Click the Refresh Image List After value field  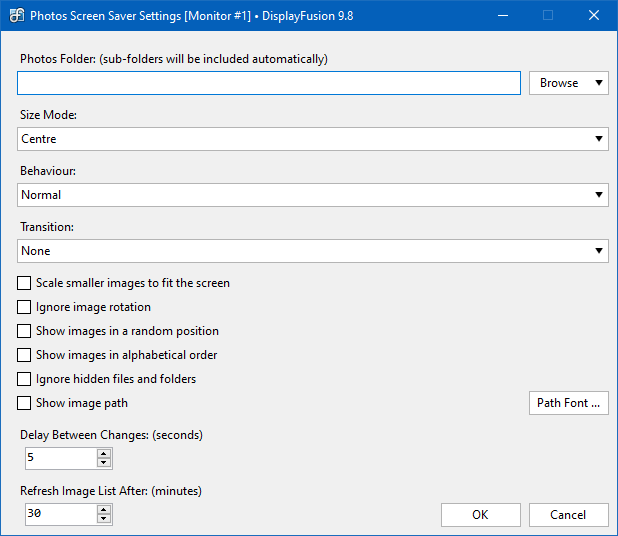coord(61,514)
